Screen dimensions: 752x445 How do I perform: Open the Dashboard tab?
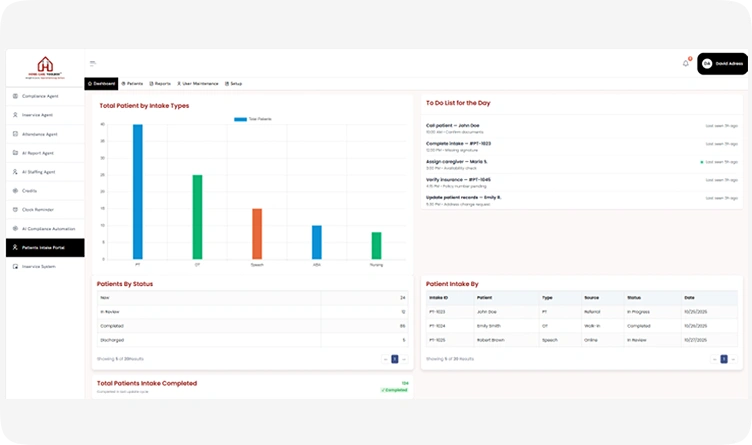pyautogui.click(x=101, y=83)
